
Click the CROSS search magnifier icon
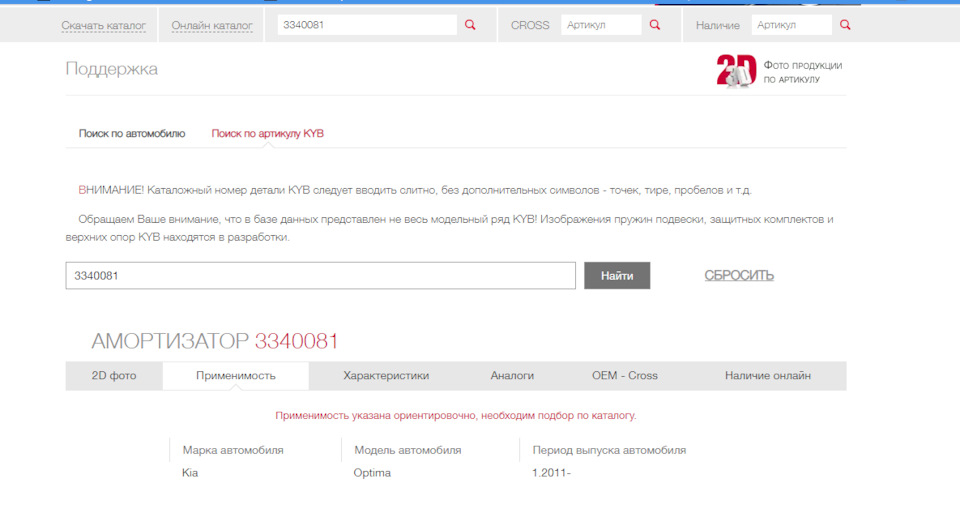tap(655, 25)
